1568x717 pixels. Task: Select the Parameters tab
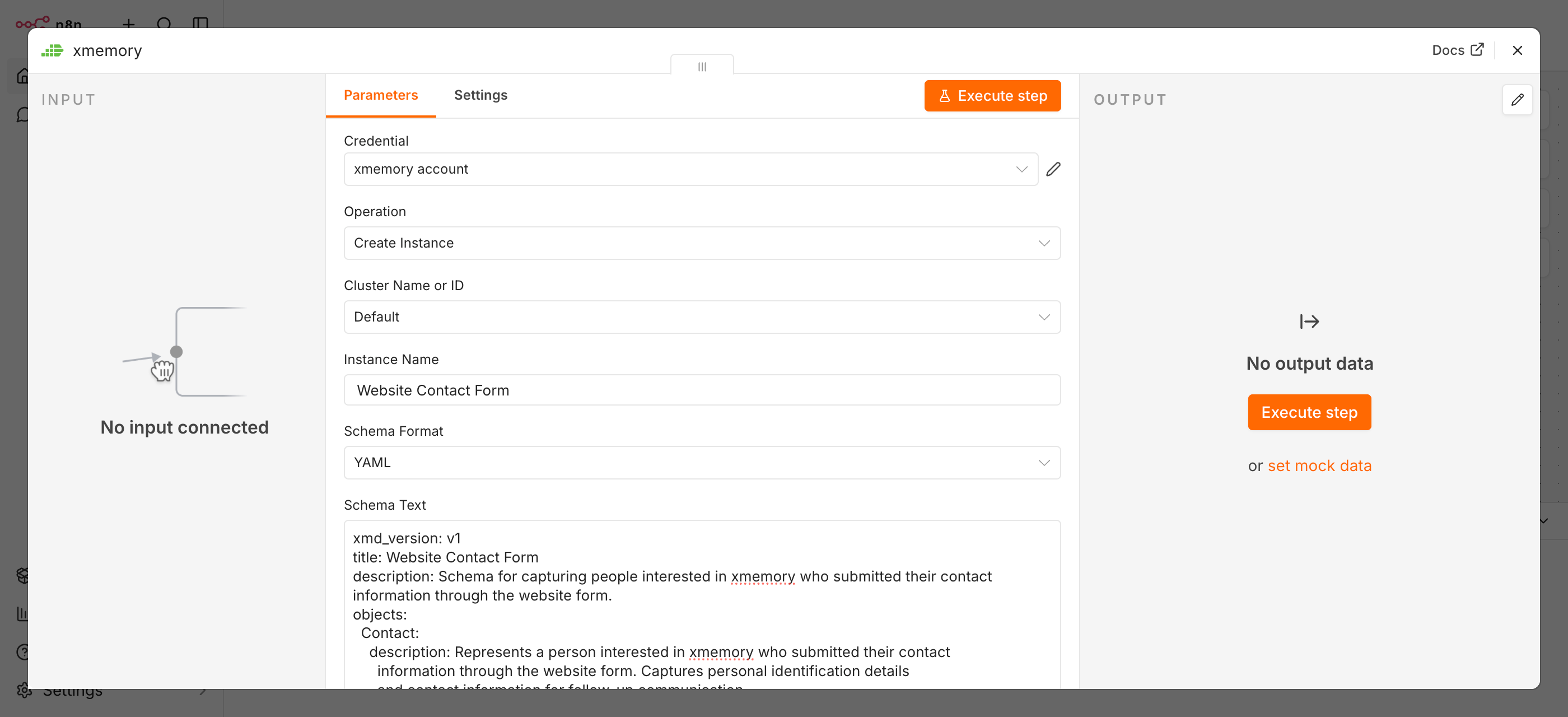coord(380,95)
